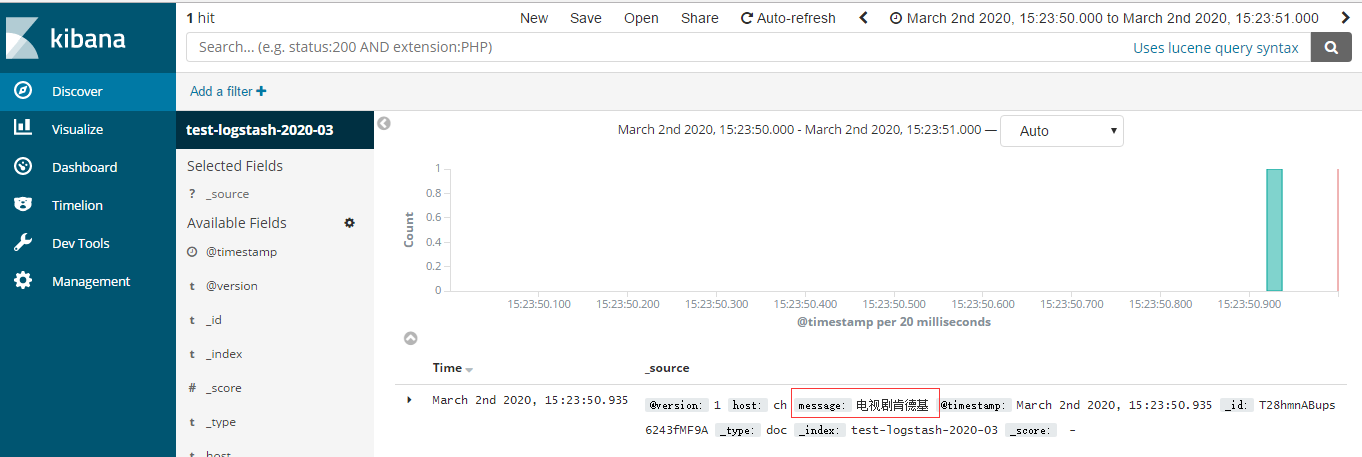Viewport: 1362px width, 457px height.
Task: Click New in top menu
Action: (x=534, y=18)
